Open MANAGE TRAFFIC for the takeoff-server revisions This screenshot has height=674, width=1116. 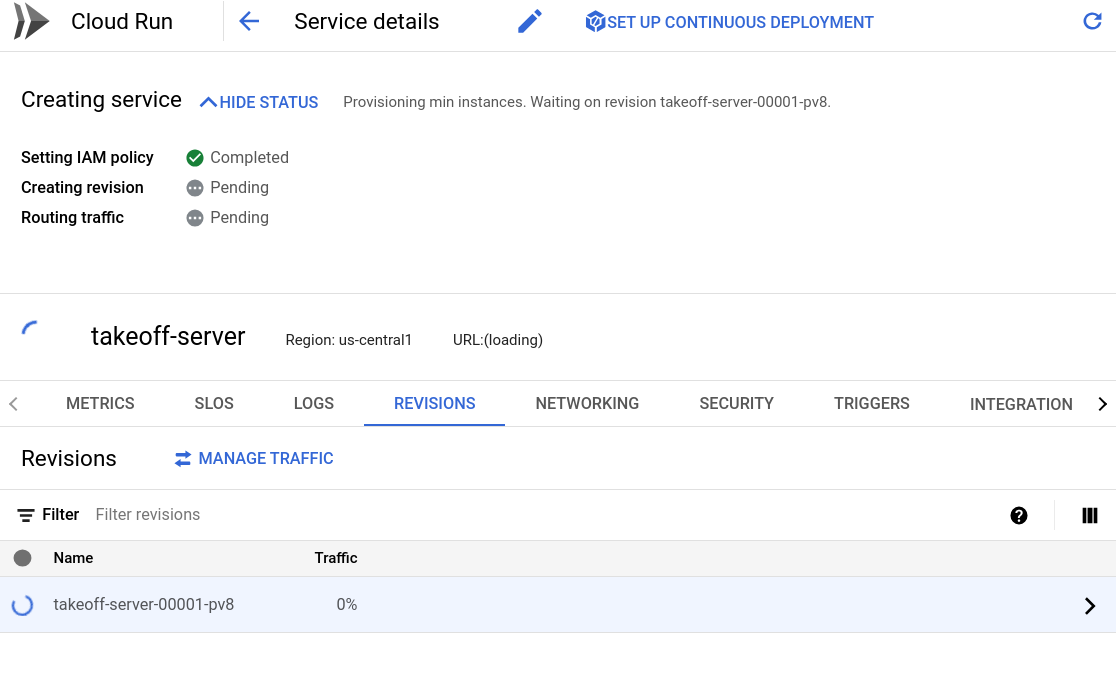click(265, 458)
